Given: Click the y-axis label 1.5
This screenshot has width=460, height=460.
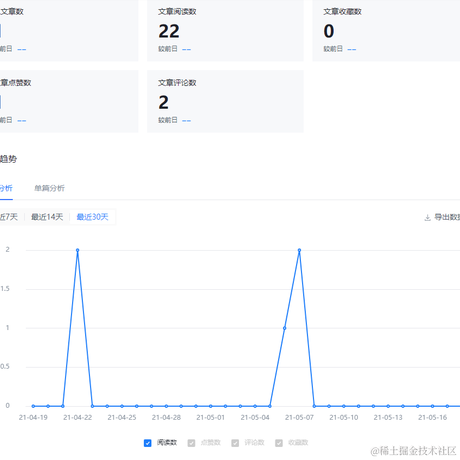Looking at the screenshot, I should click(5, 289).
